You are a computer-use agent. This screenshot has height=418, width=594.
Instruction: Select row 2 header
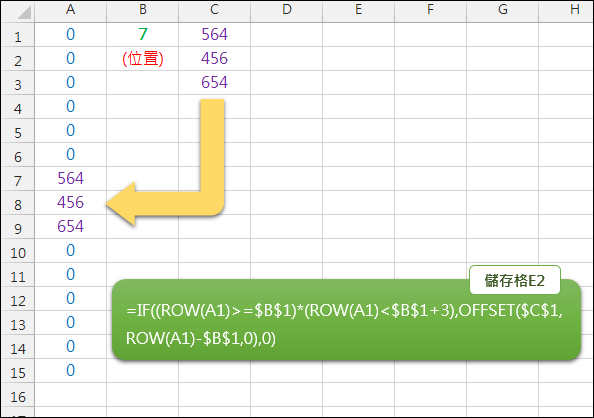tap(18, 59)
